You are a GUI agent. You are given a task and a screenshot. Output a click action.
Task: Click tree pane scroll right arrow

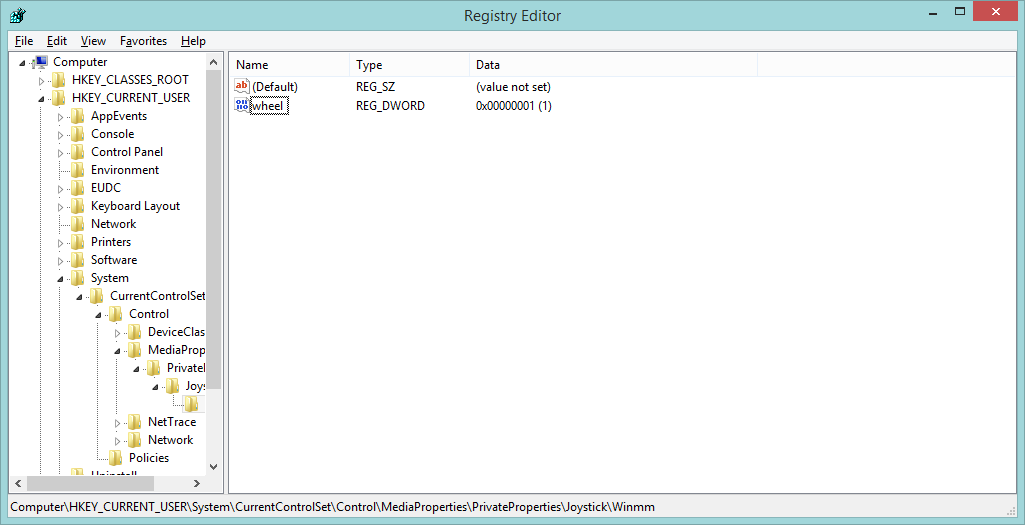197,483
